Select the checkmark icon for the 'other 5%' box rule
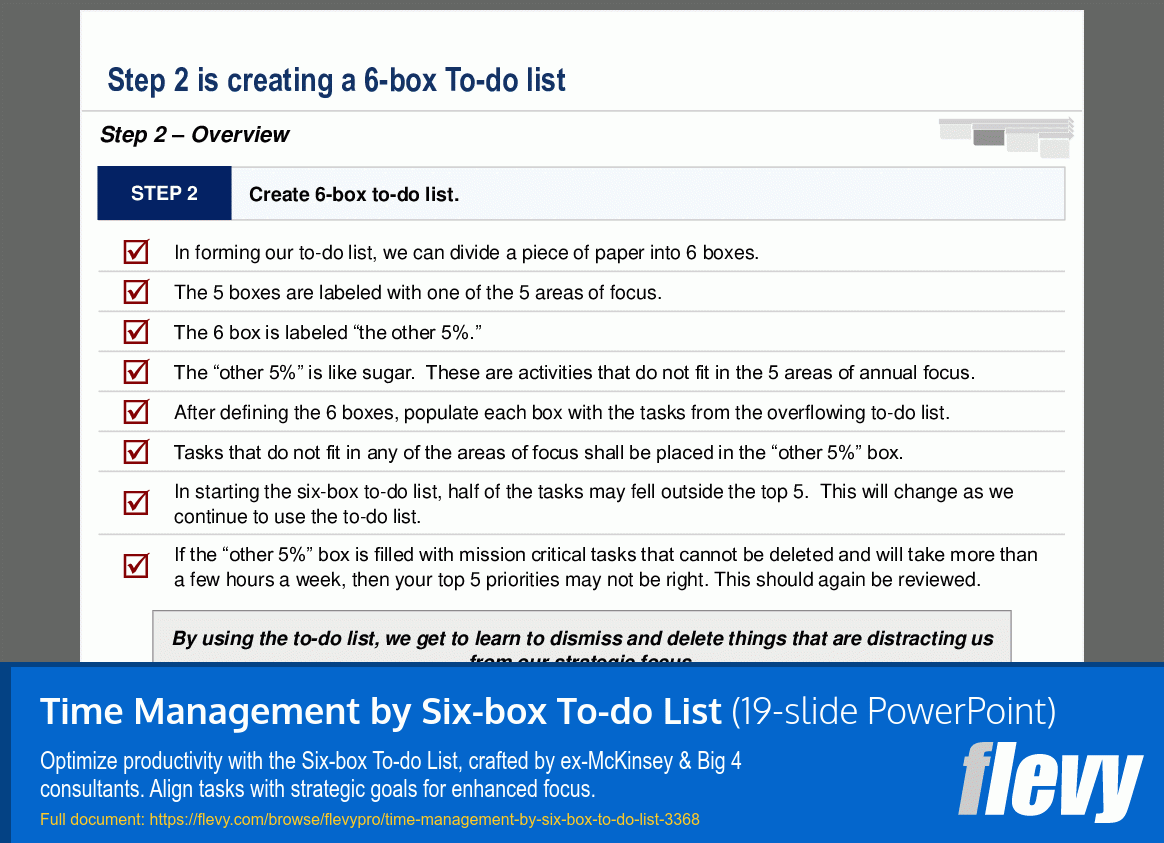This screenshot has height=843, width=1164. coord(135,452)
